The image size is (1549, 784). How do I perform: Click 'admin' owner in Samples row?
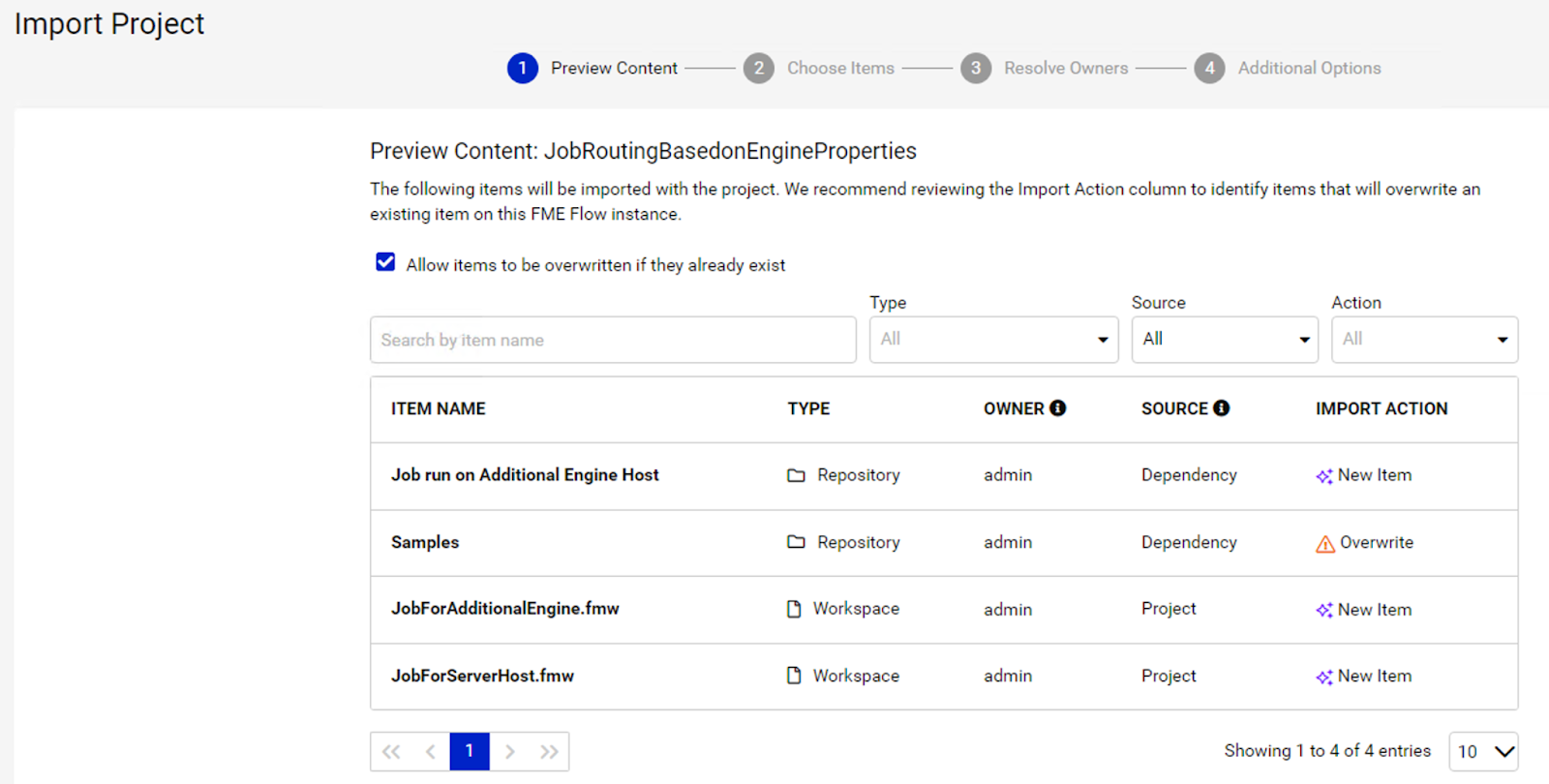[1008, 542]
